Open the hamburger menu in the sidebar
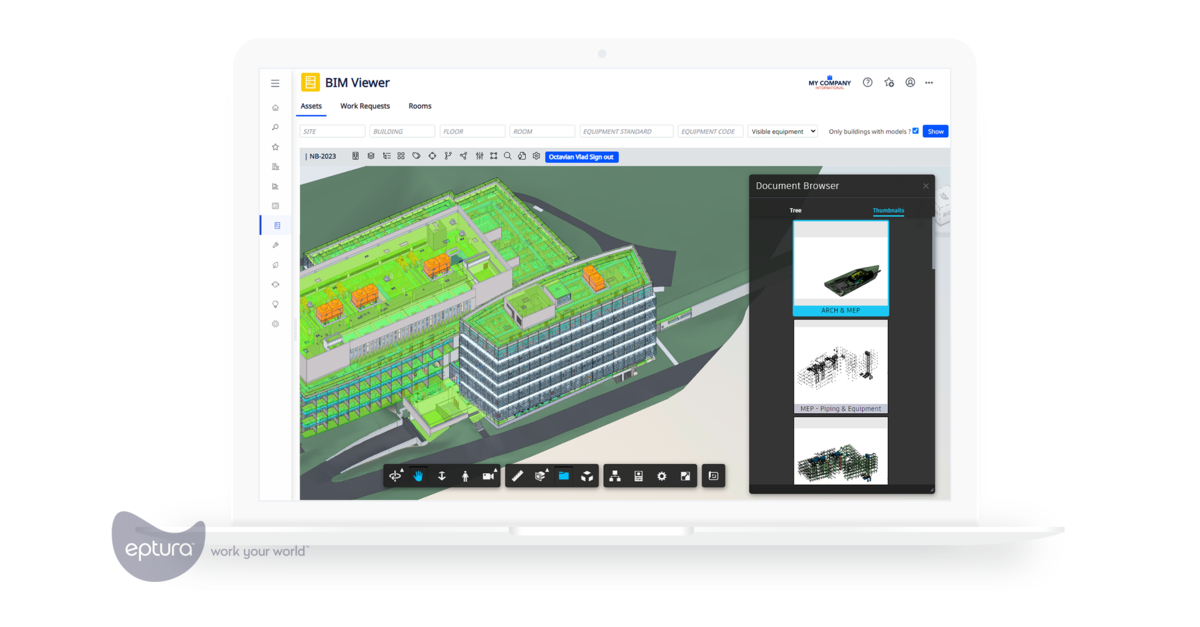This screenshot has height=627, width=1200. pos(275,83)
